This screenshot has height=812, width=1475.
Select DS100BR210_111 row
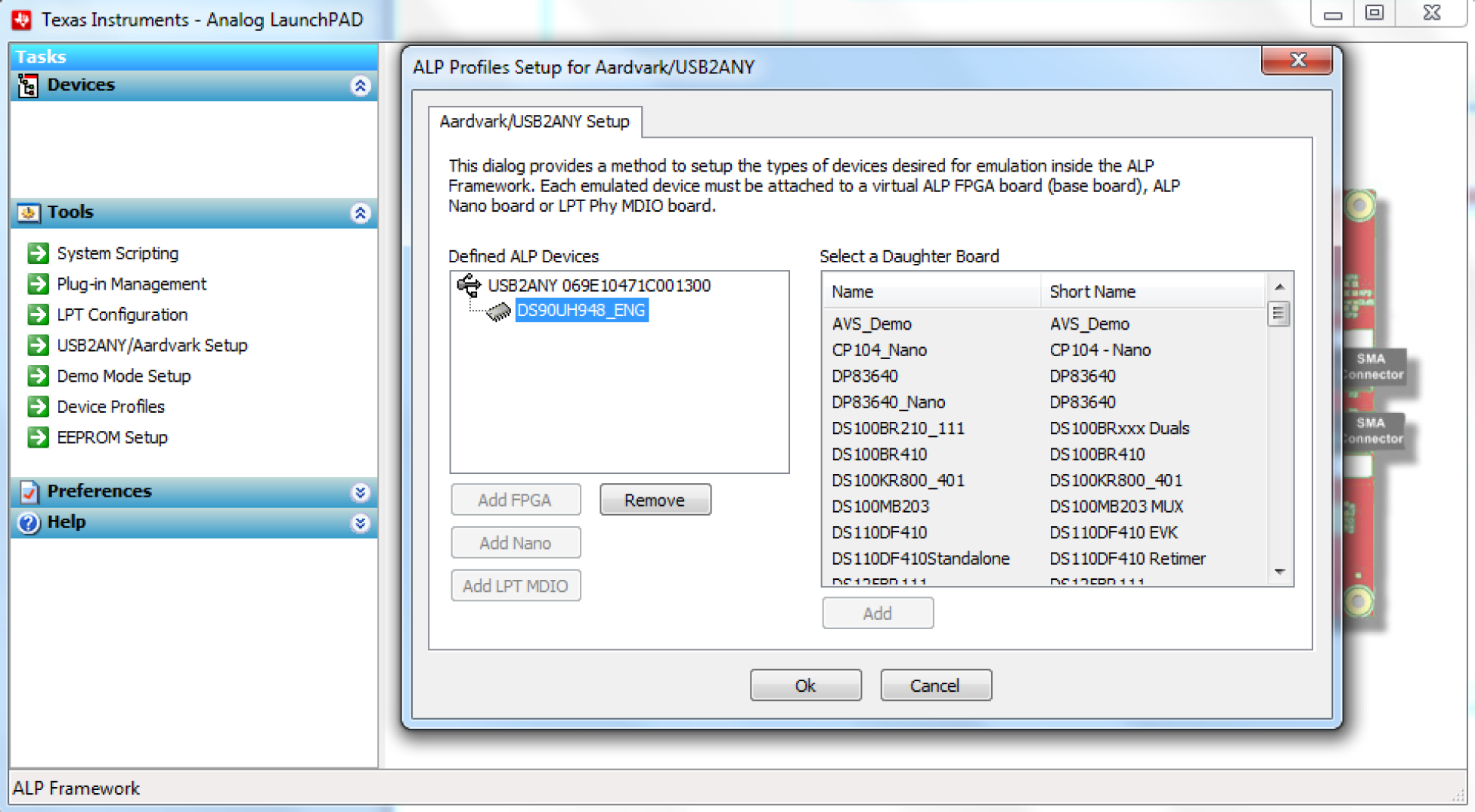click(x=1044, y=428)
